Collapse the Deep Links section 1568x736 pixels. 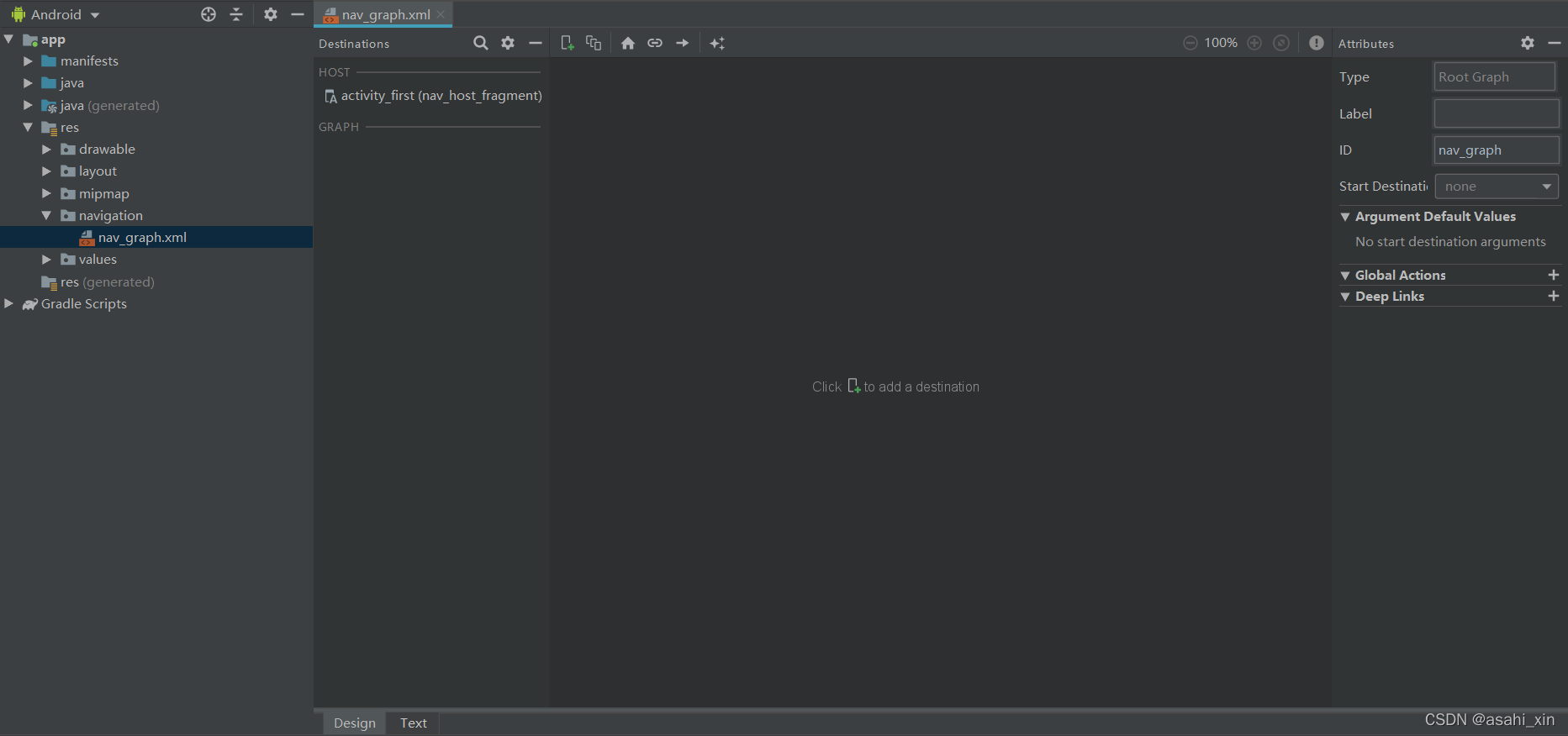pyautogui.click(x=1345, y=297)
